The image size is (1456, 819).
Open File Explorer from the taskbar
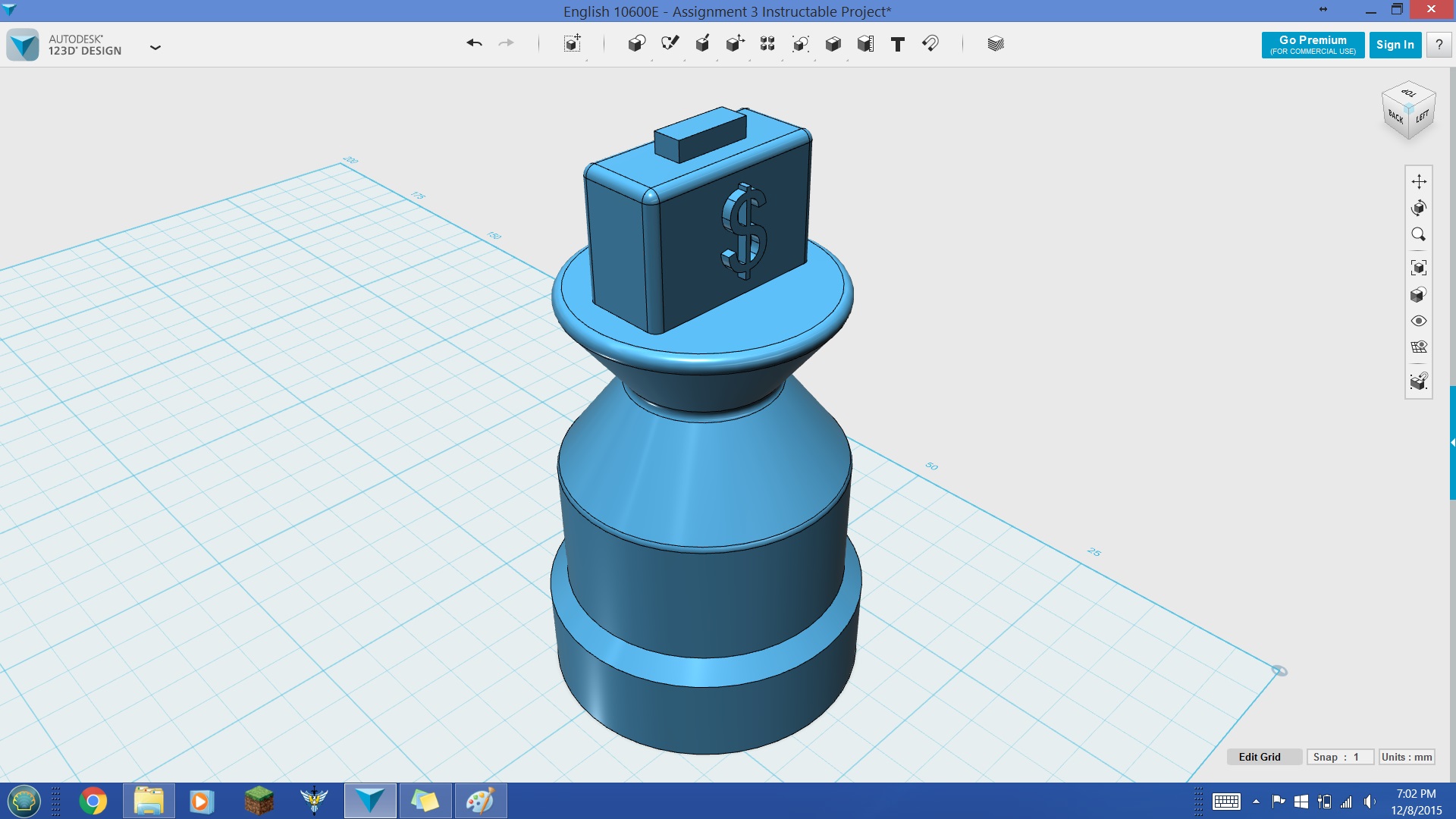pos(149,801)
